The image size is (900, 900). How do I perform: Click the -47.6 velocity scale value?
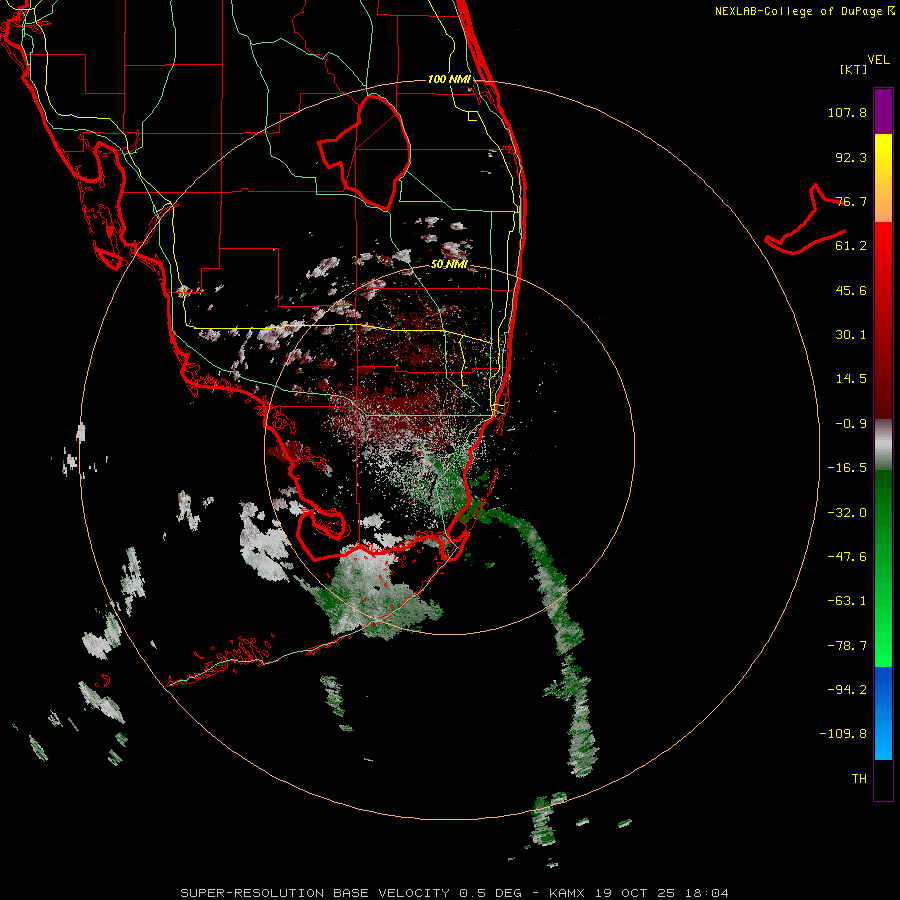847,557
